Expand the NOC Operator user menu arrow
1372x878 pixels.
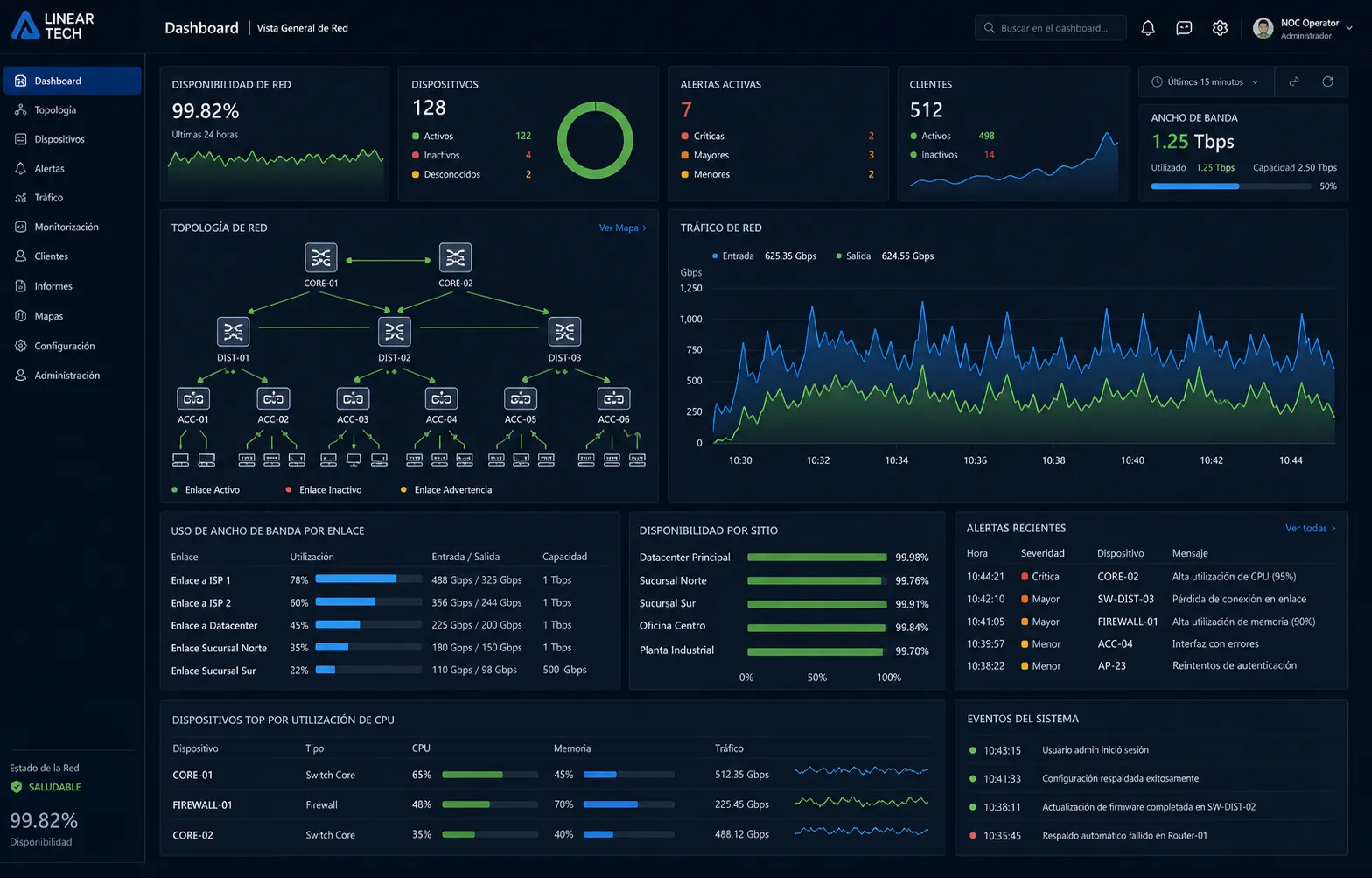[x=1349, y=28]
